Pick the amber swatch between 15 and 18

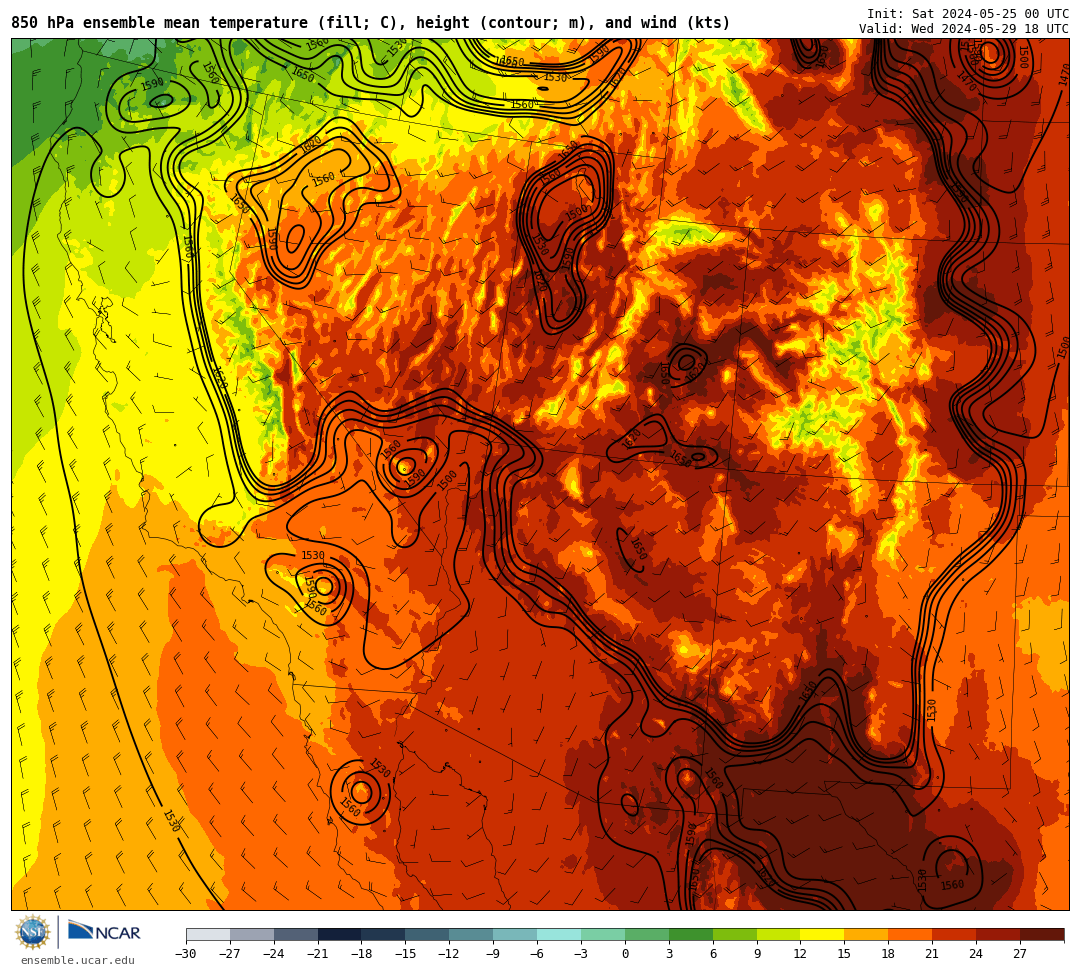point(866,934)
